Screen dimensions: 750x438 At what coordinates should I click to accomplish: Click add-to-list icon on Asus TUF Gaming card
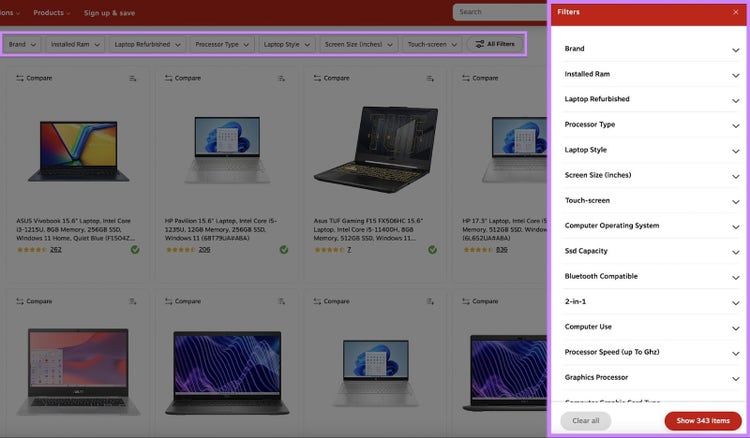(430, 78)
